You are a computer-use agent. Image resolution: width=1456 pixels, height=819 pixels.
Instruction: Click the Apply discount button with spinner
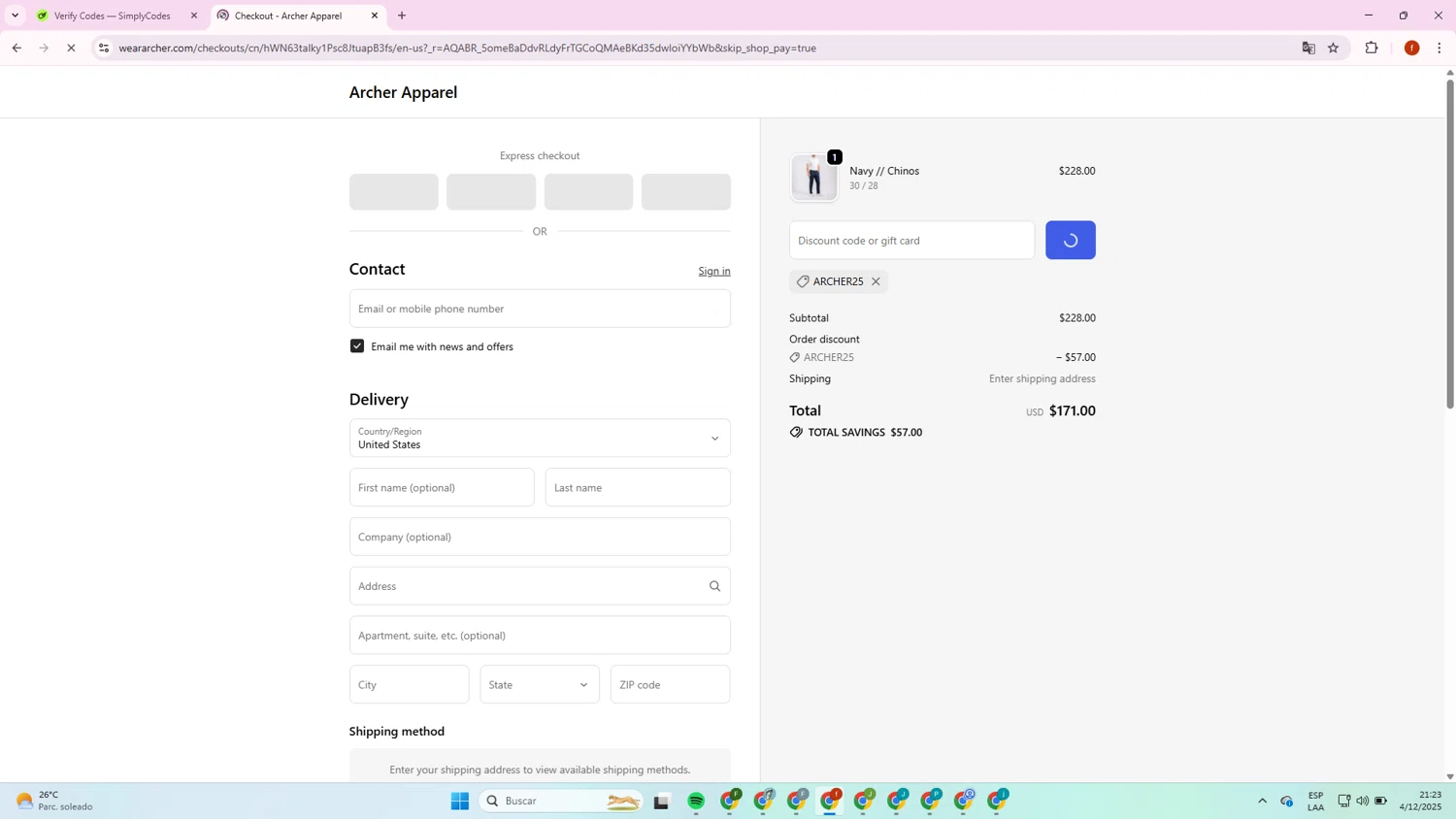click(x=1070, y=241)
